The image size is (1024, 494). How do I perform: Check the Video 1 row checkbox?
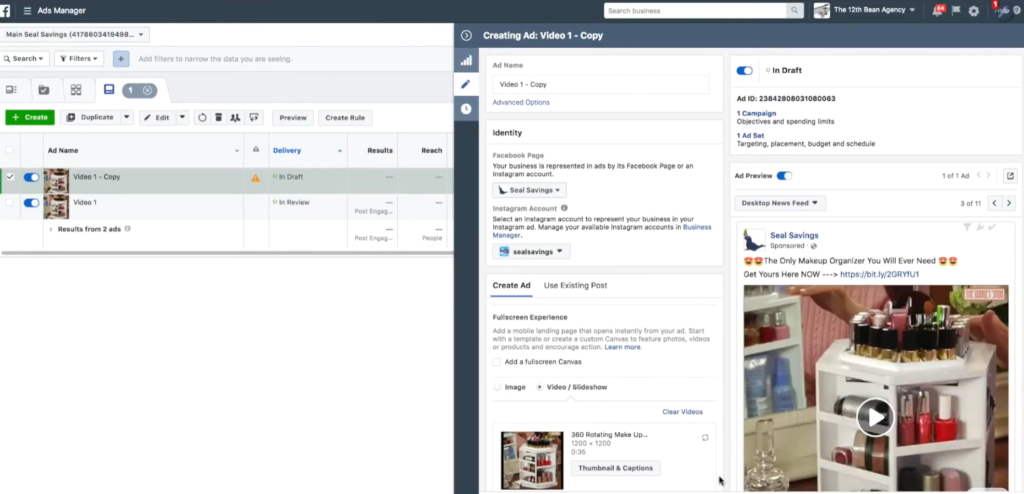[9, 203]
